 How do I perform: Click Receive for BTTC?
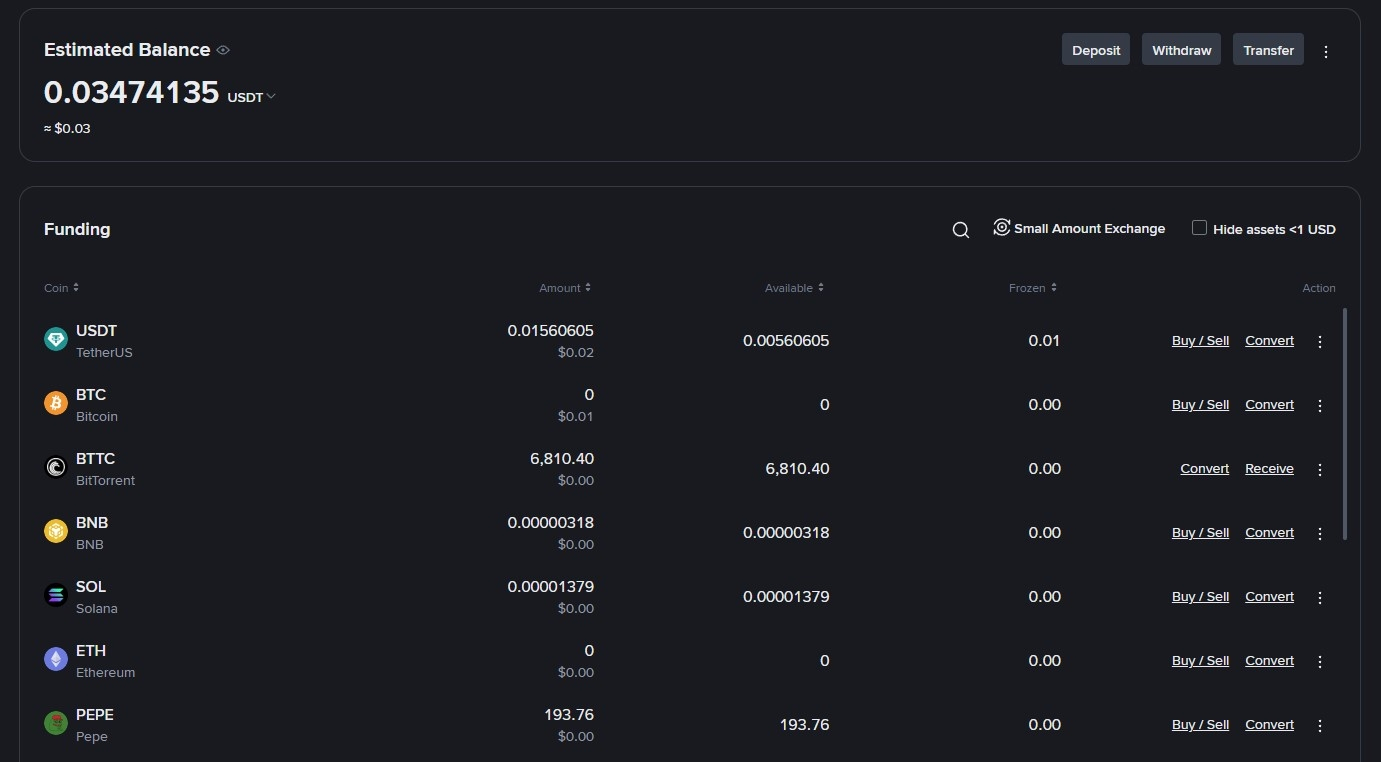click(1269, 469)
